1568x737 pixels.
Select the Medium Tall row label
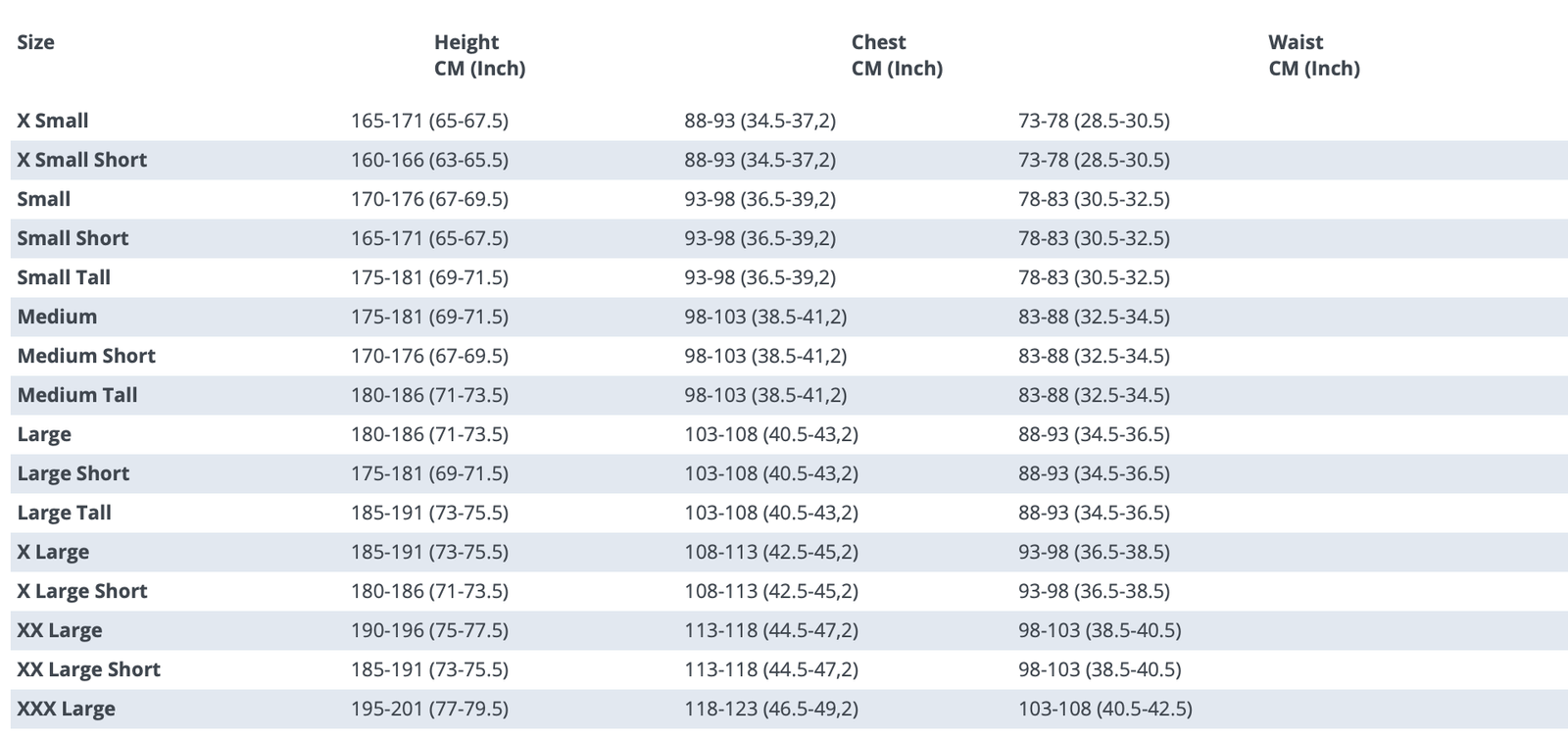pos(77,395)
